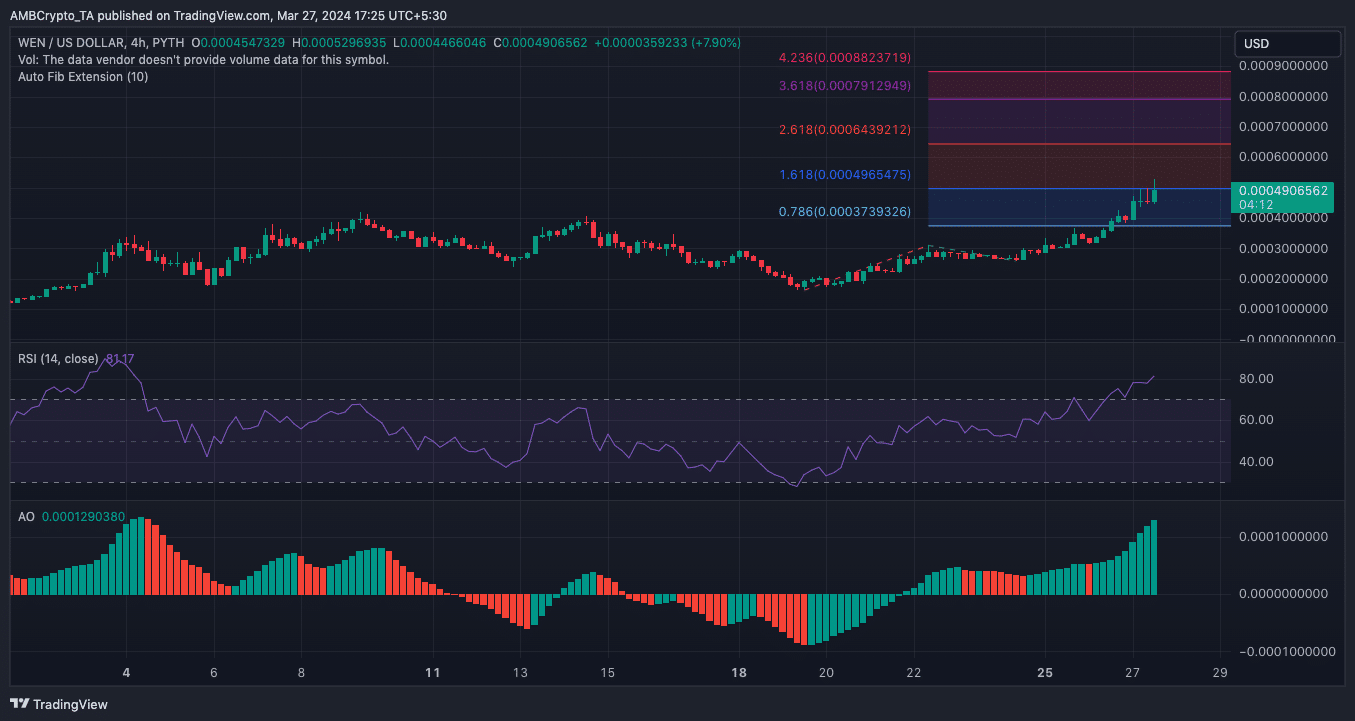Click date label 18 on time axis
Screen dimensions: 1355x721
pos(738,672)
